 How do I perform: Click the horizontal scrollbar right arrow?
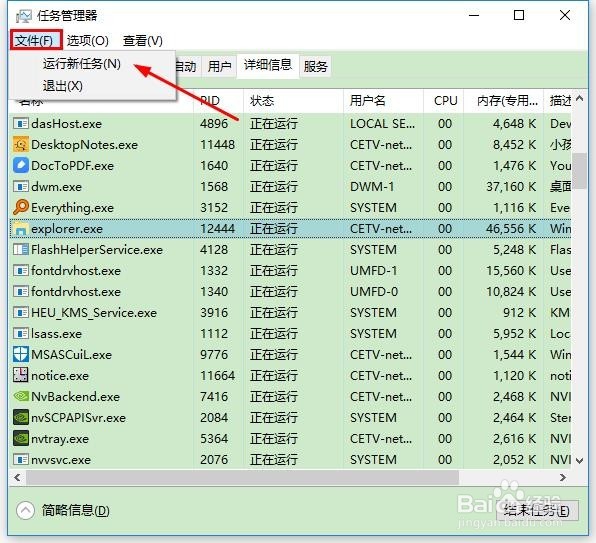(563, 477)
